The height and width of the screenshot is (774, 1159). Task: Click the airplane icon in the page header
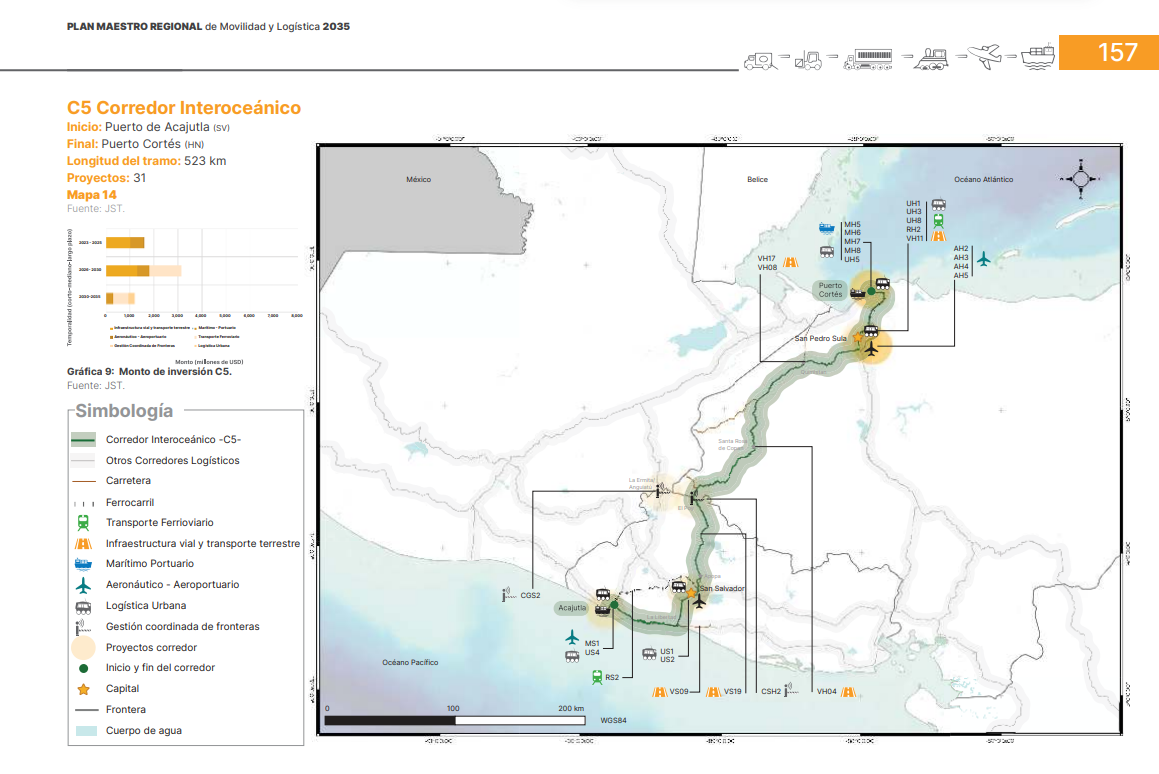tap(986, 56)
